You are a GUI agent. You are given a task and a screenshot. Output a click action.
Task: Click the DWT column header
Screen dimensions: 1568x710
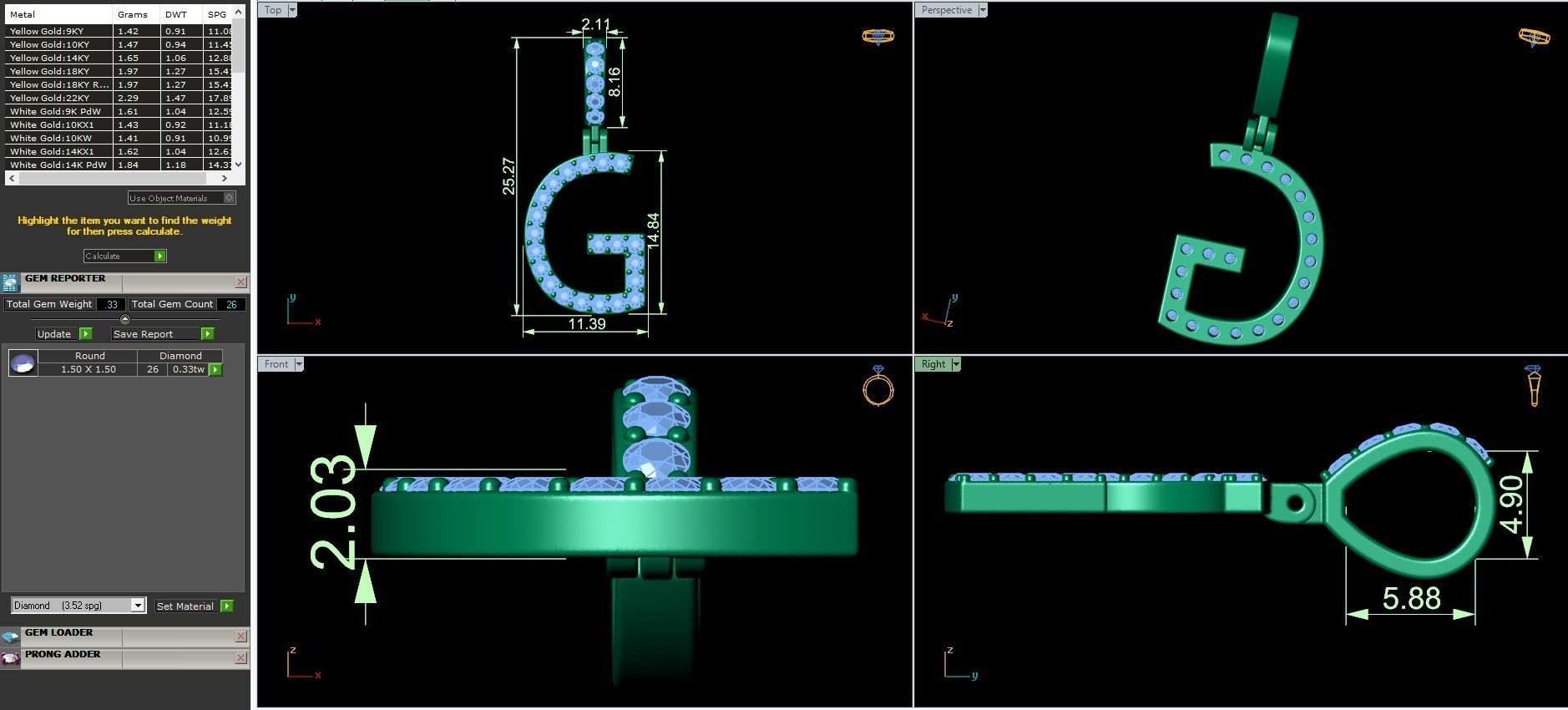point(181,14)
